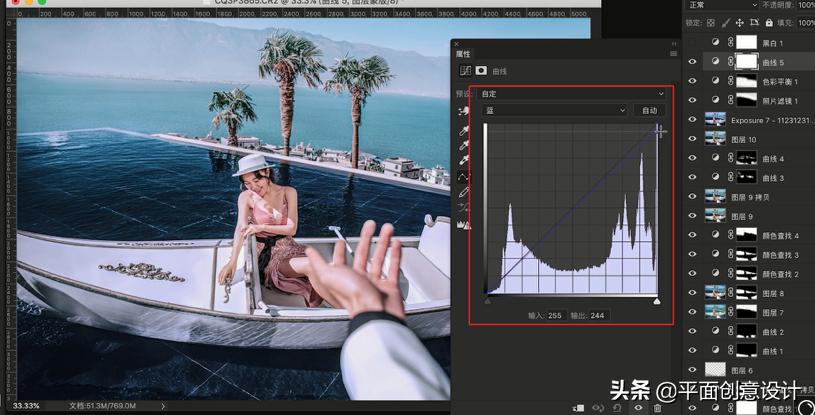This screenshot has height=415, width=815.
Task: Pick the white point eyedropper in Curves
Action: pyautogui.click(x=464, y=160)
